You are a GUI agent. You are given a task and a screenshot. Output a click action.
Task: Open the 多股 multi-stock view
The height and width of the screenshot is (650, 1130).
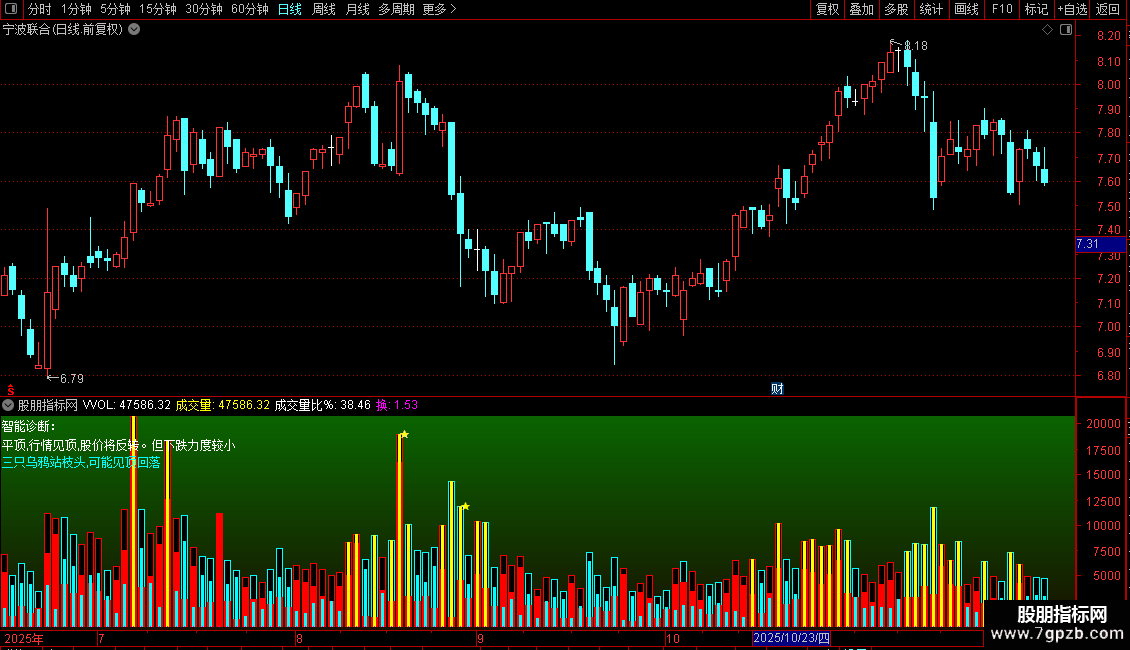(896, 9)
